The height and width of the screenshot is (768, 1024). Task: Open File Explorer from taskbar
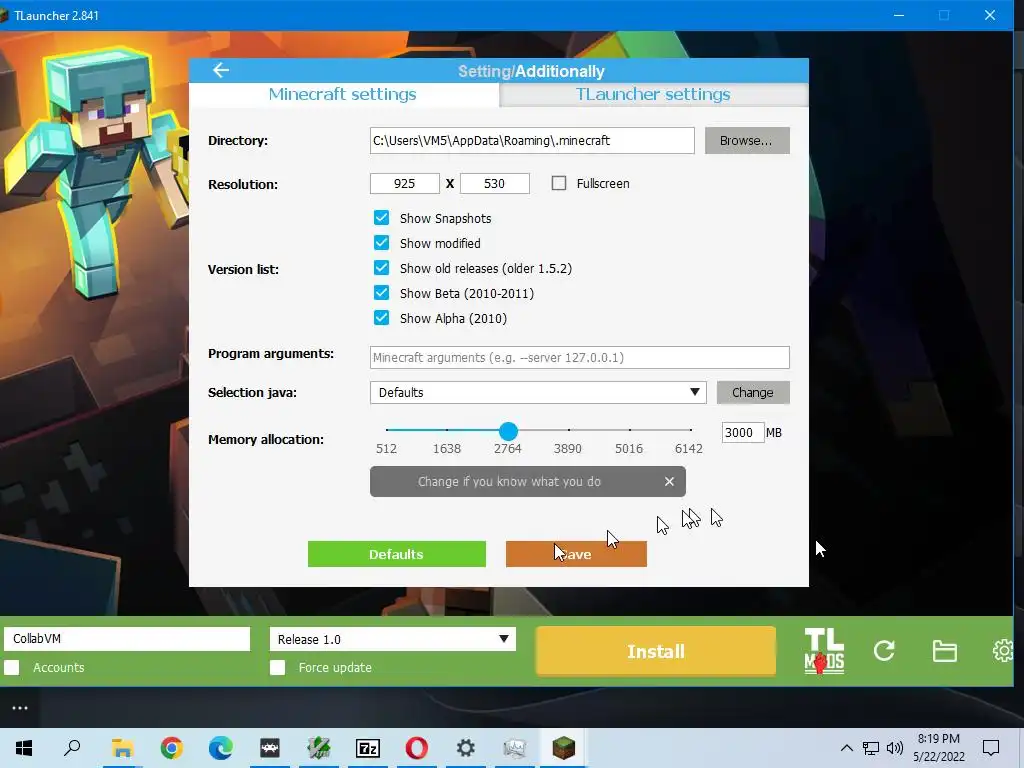tap(122, 748)
